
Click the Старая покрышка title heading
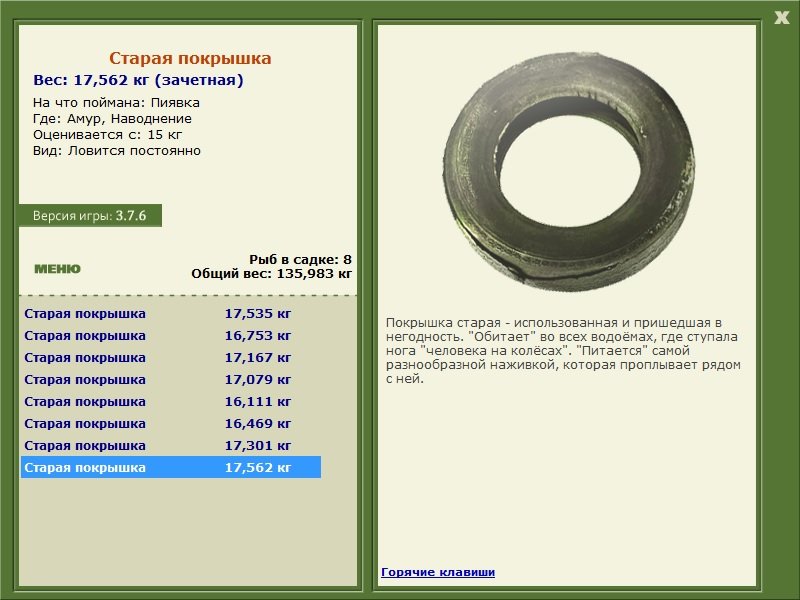coord(190,58)
